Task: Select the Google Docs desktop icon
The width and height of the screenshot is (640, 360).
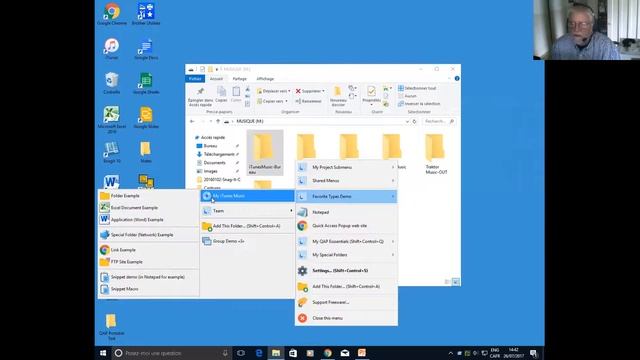Action: coord(146,49)
